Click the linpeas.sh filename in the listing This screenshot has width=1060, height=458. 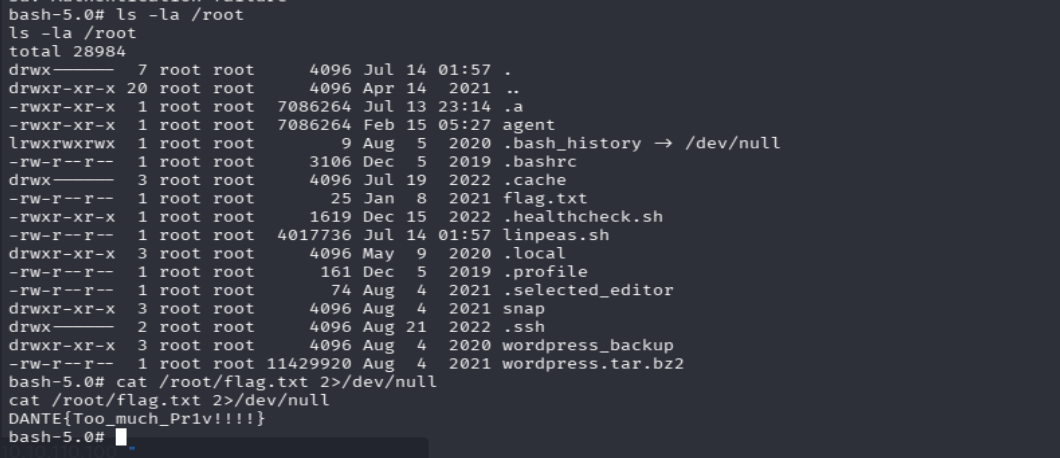[556, 235]
